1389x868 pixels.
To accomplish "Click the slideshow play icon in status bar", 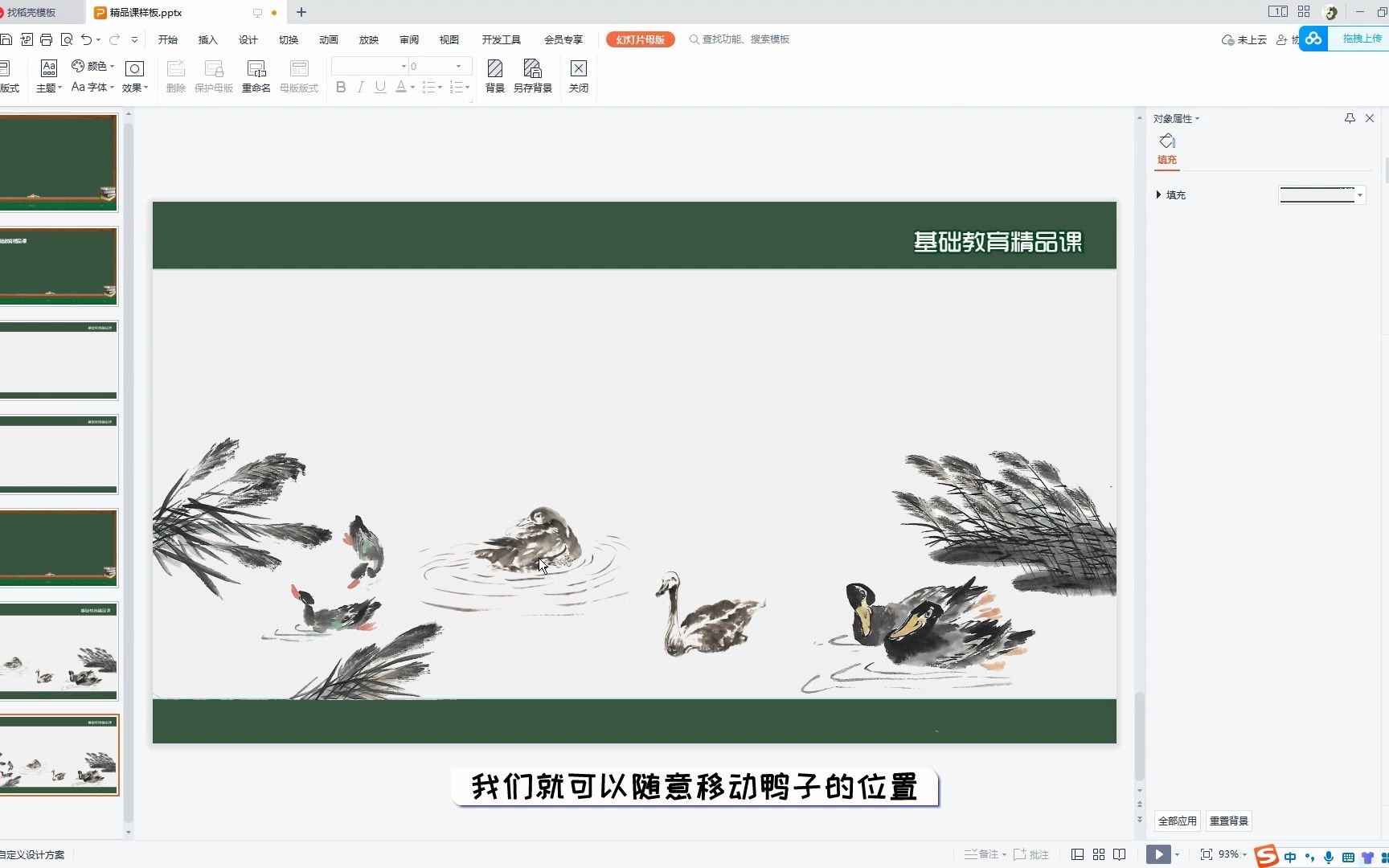I will point(1157,854).
